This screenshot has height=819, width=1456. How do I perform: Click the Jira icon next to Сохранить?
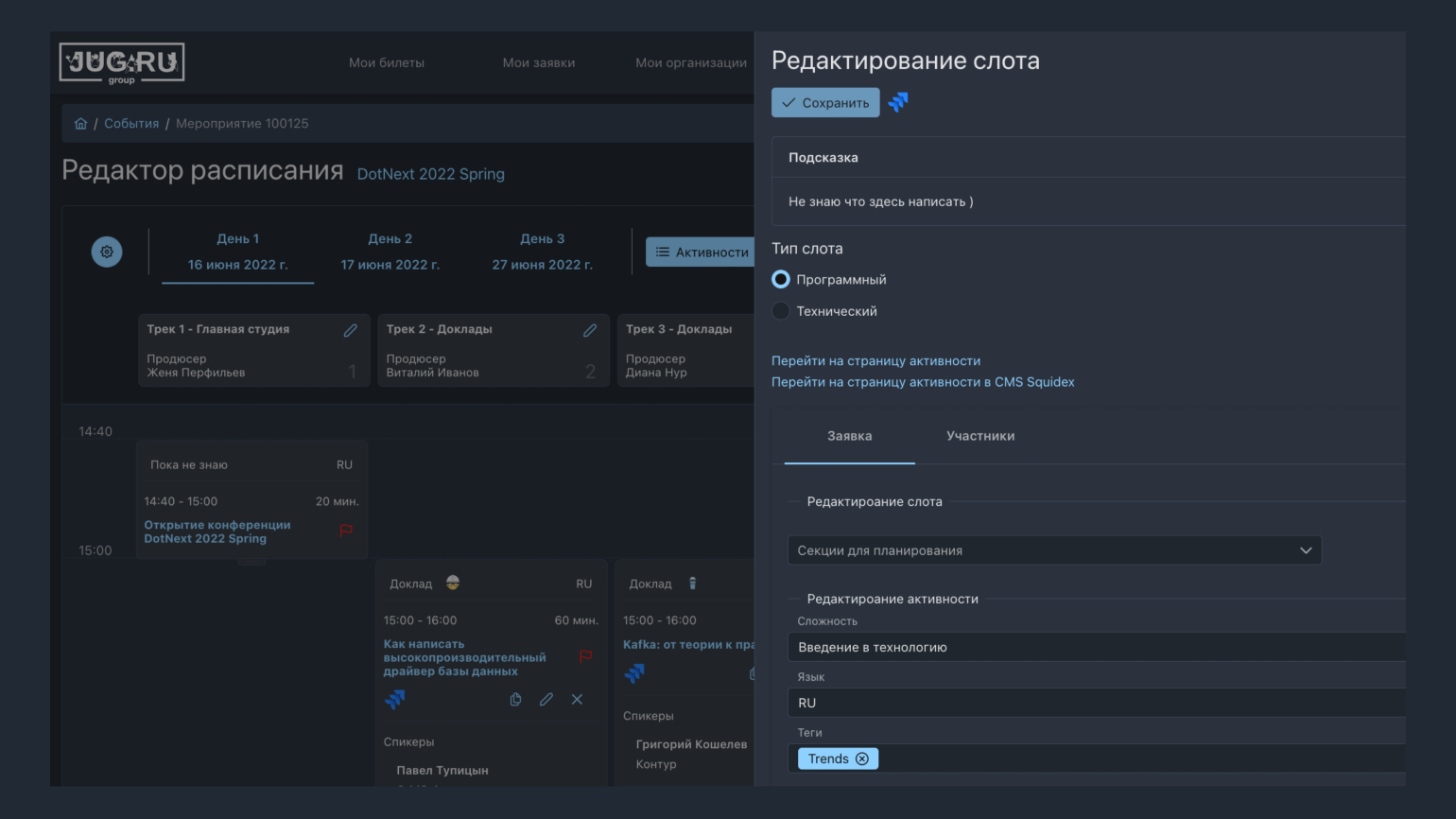click(x=898, y=102)
